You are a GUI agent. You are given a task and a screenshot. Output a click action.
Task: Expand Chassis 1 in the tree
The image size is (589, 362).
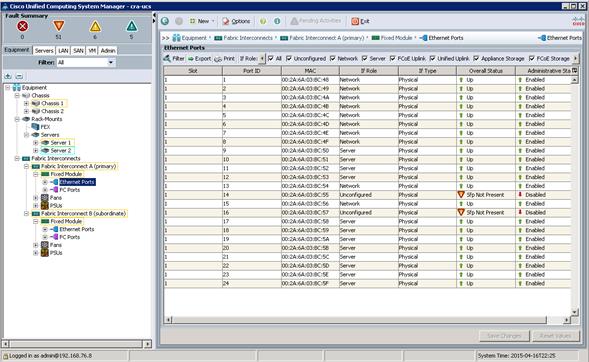point(26,103)
